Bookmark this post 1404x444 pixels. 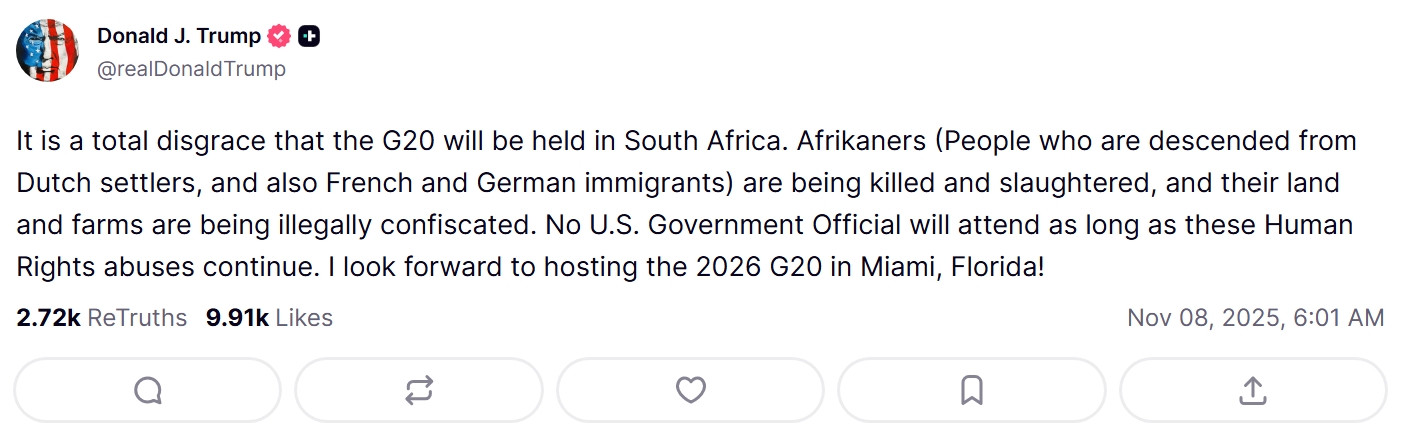click(971, 390)
